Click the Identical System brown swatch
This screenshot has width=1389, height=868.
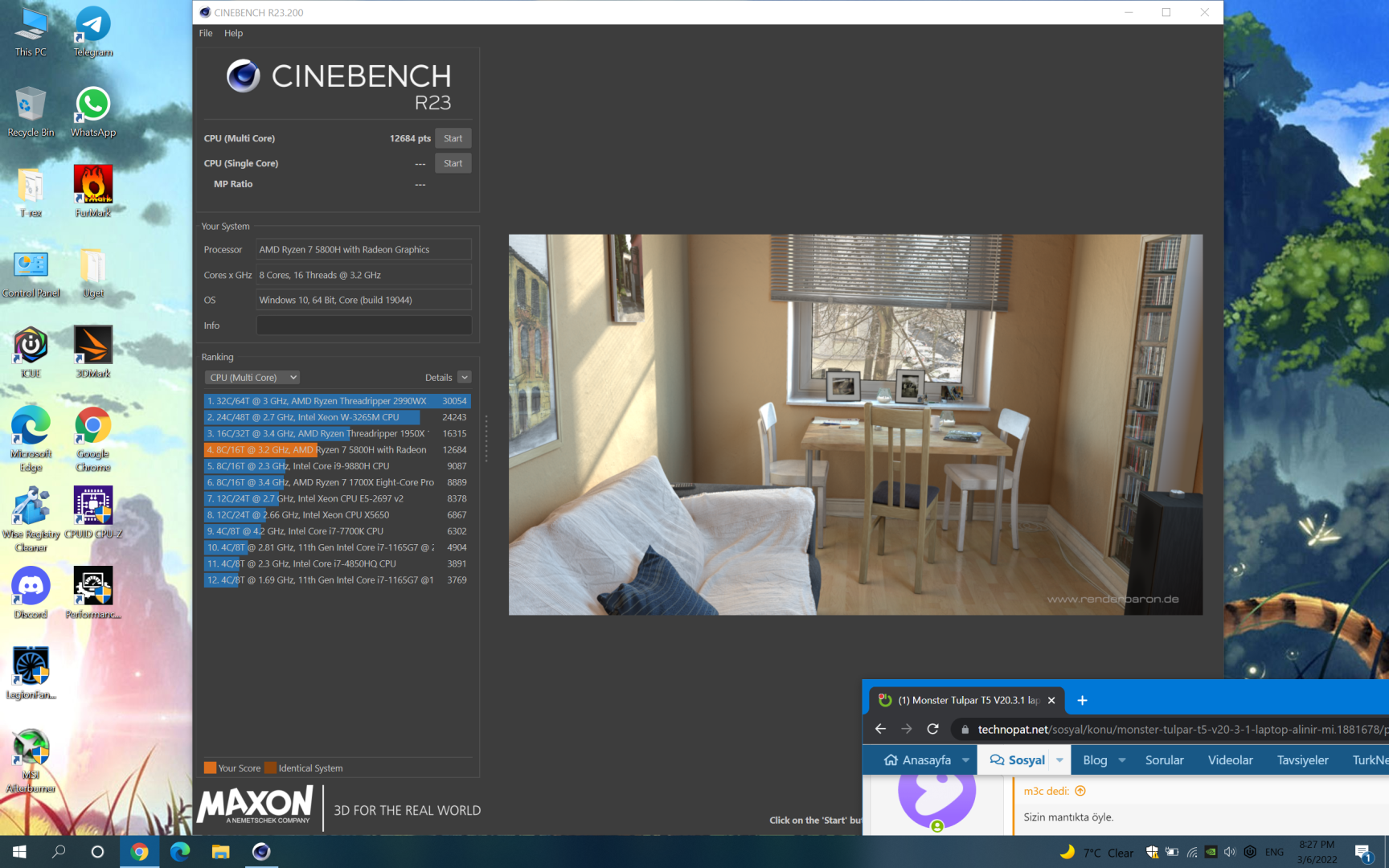pos(270,768)
